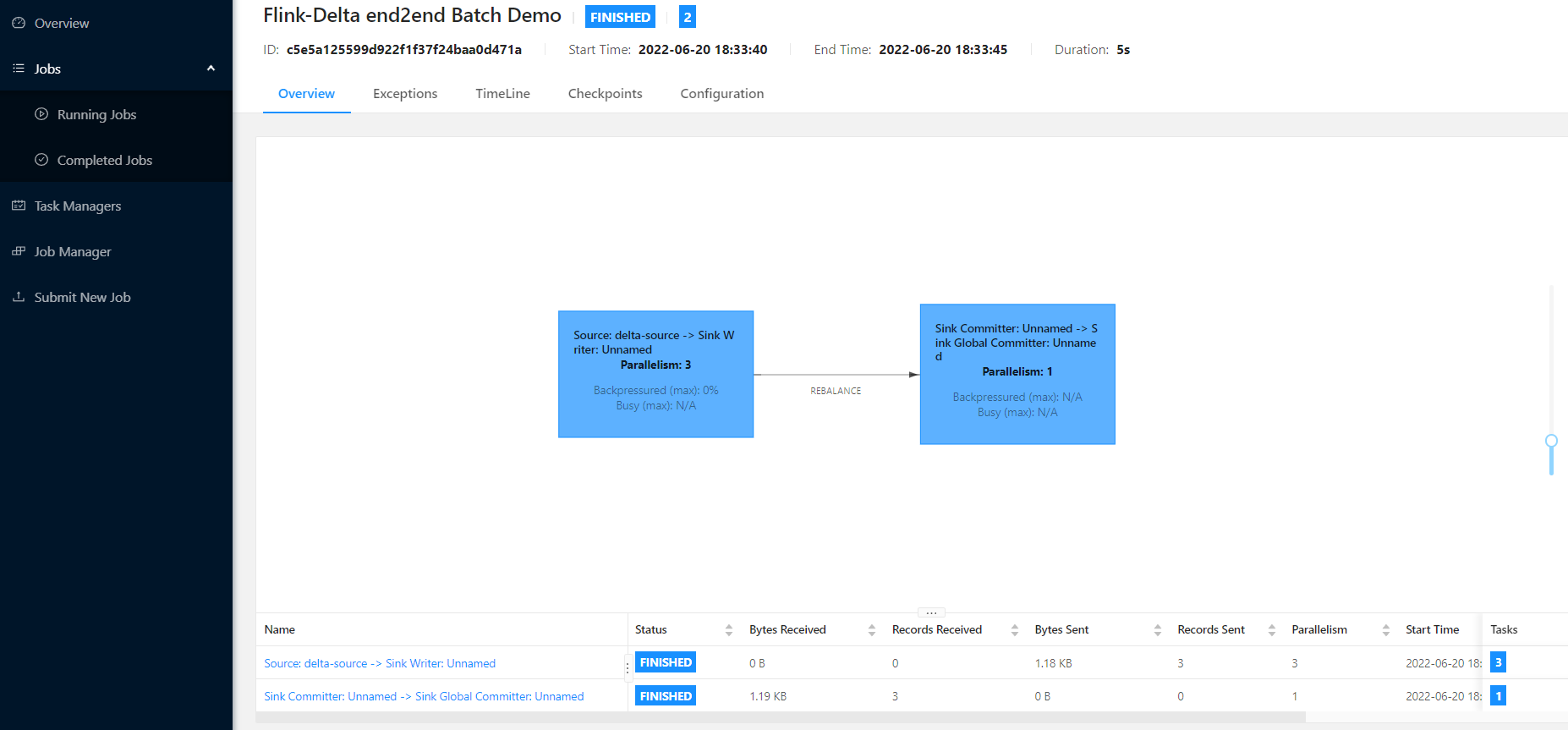Click the Task Managers schedule icon

coord(19,206)
